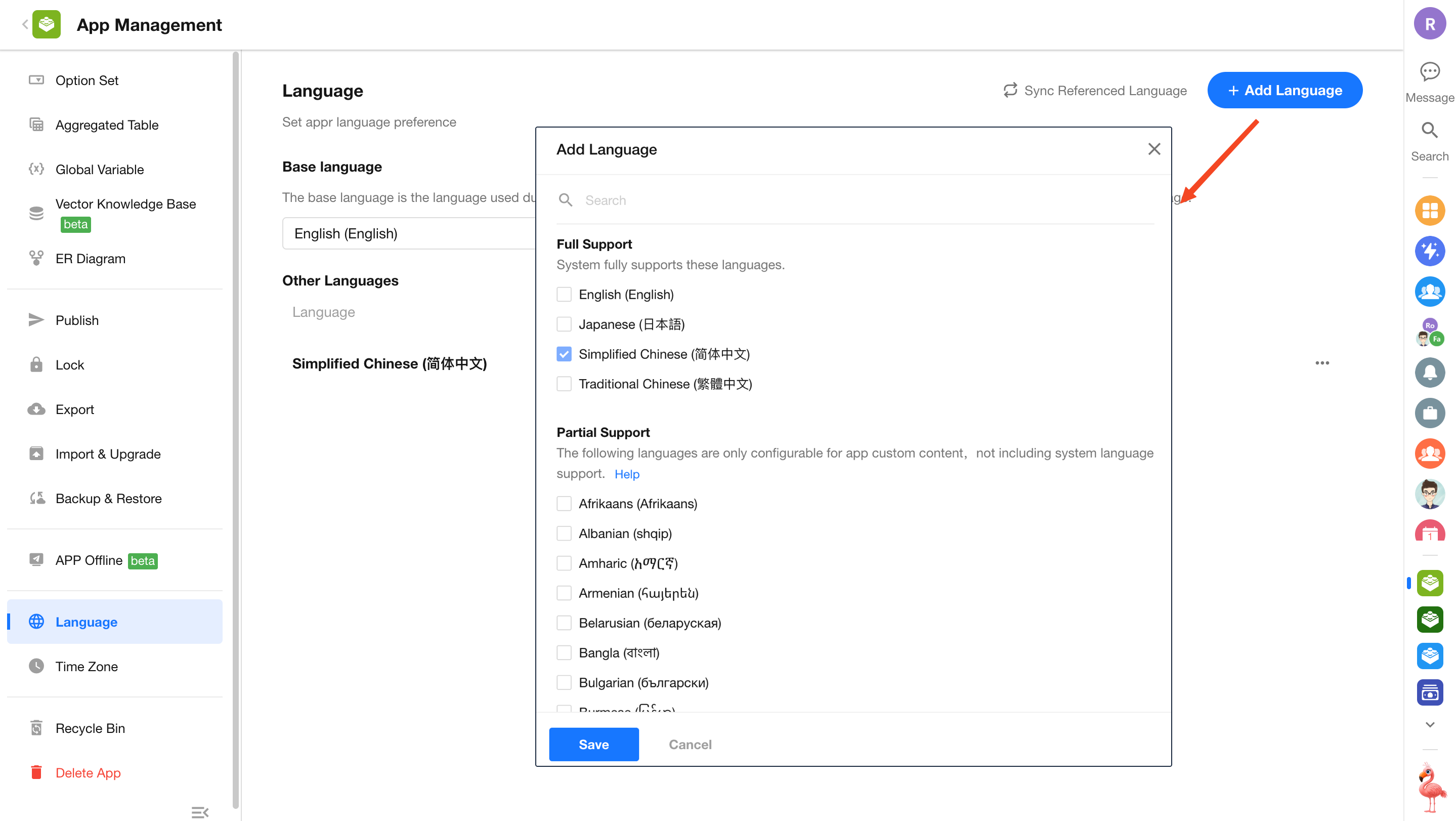Select Publish from the sidebar menu
This screenshot has height=821, width=1456.
(x=77, y=320)
